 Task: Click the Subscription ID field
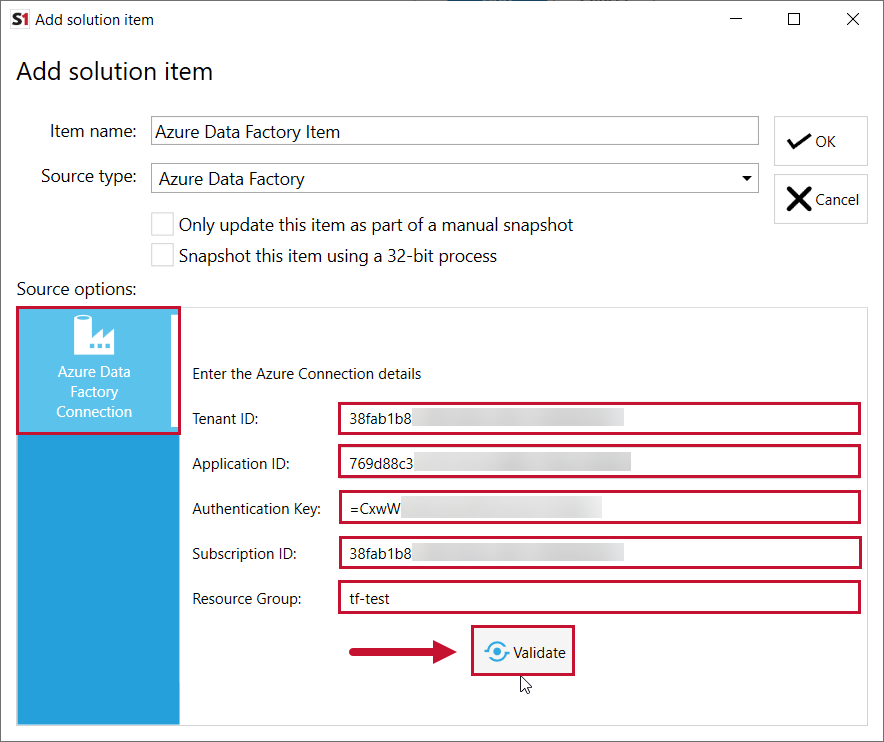599,553
